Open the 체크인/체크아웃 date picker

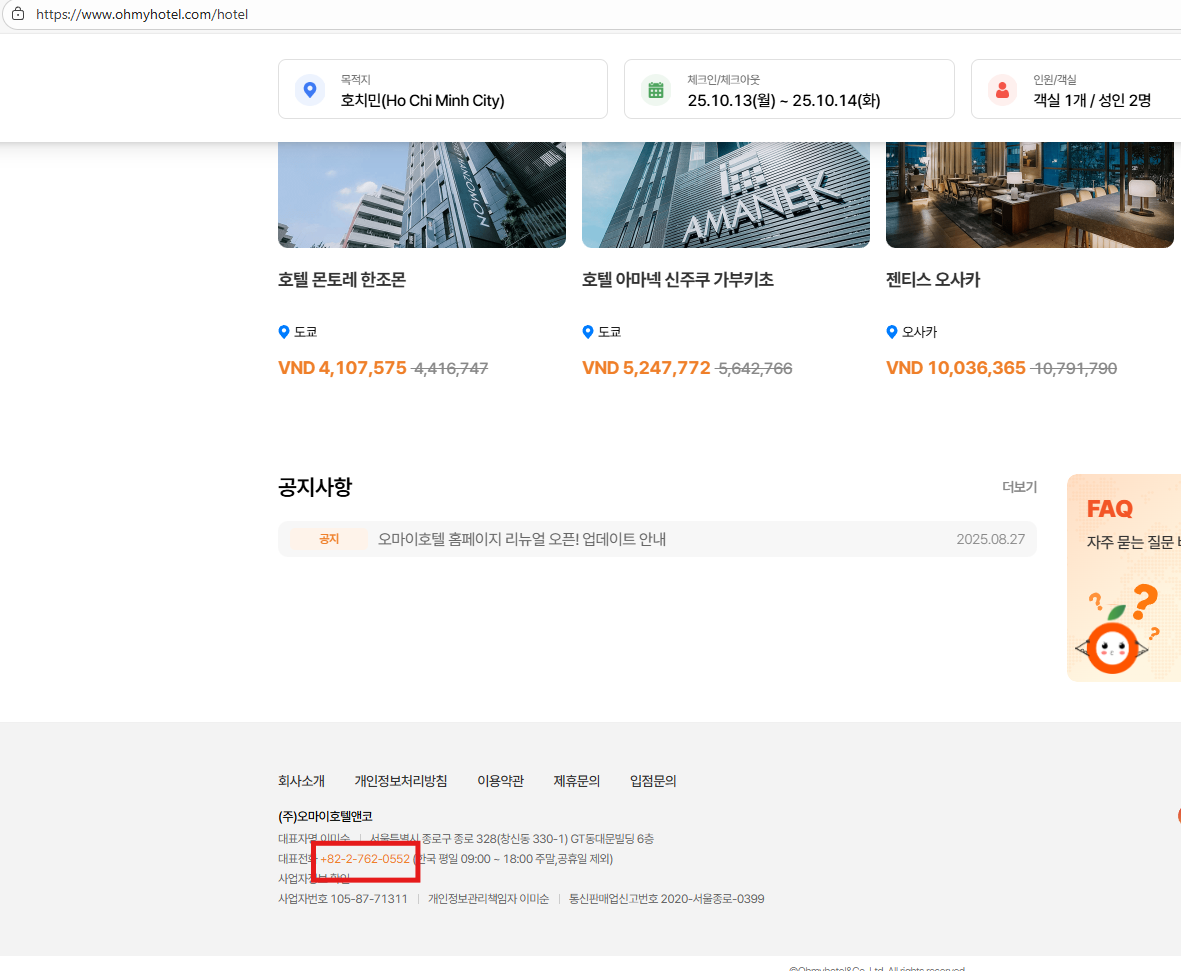789,90
